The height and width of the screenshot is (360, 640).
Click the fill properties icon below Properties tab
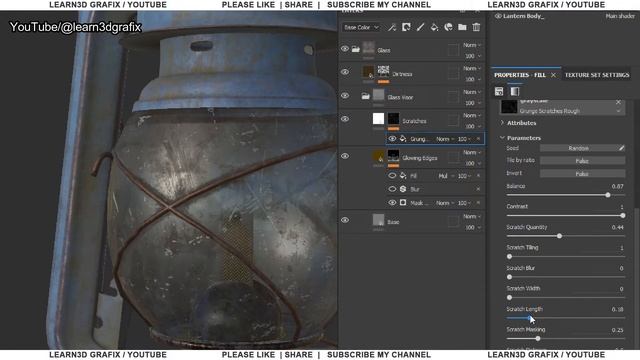point(499,91)
